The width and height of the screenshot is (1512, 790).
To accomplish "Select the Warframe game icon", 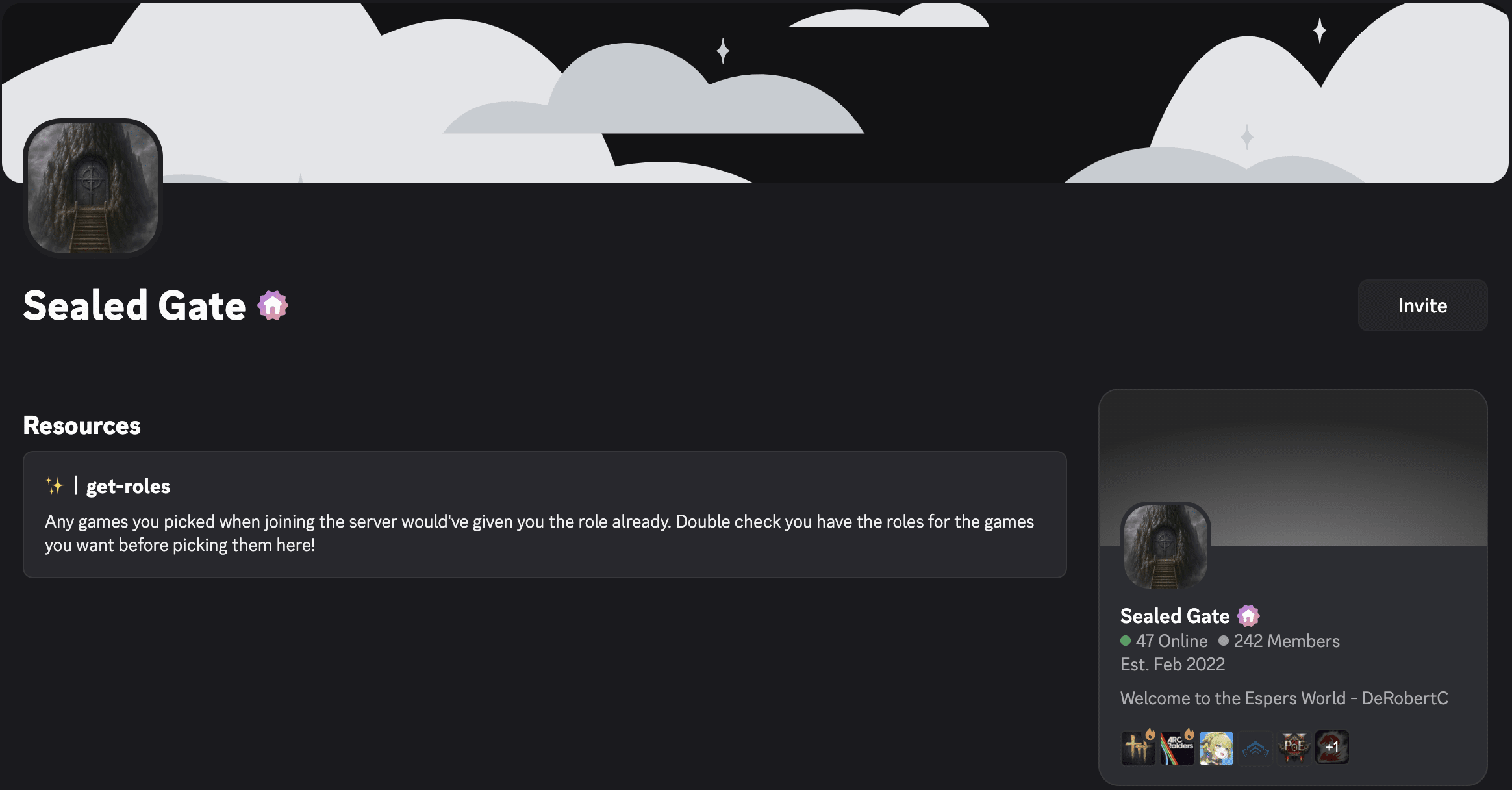I will (x=1255, y=748).
